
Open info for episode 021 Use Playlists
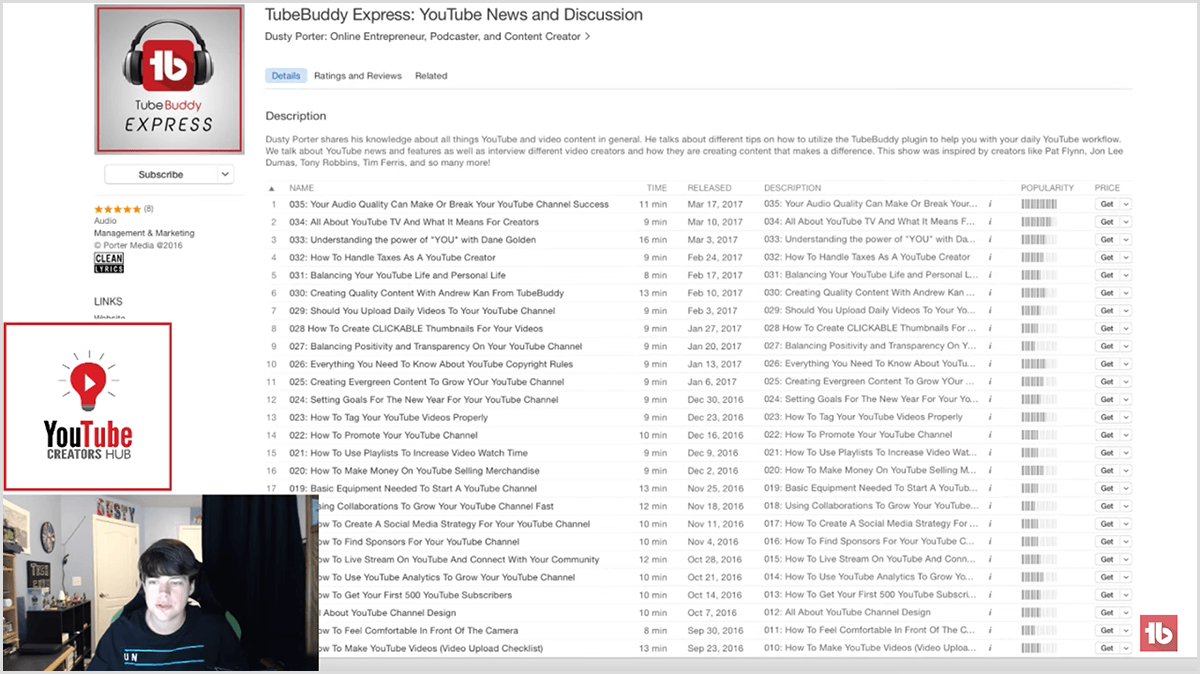pyautogui.click(x=989, y=453)
